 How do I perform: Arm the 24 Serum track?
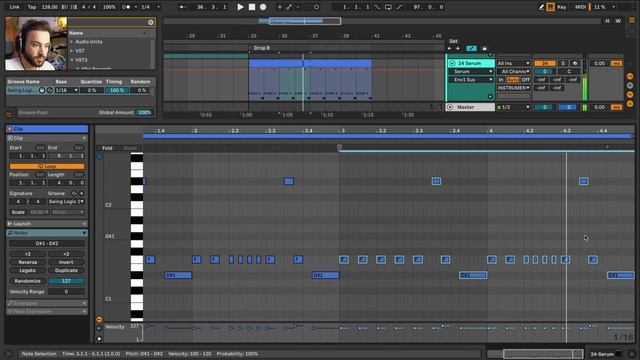click(x=575, y=63)
